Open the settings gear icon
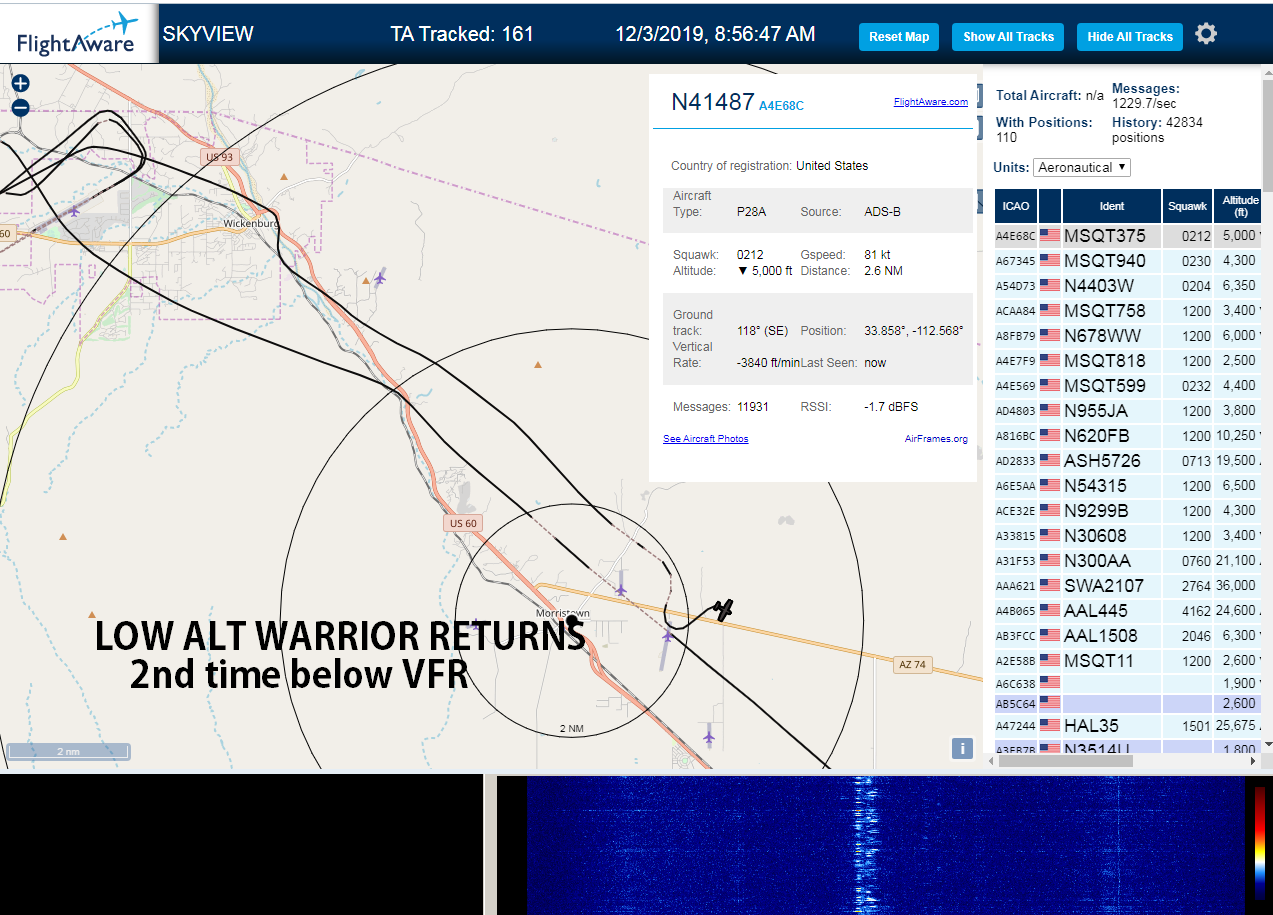The height and width of the screenshot is (915, 1273). [1207, 34]
